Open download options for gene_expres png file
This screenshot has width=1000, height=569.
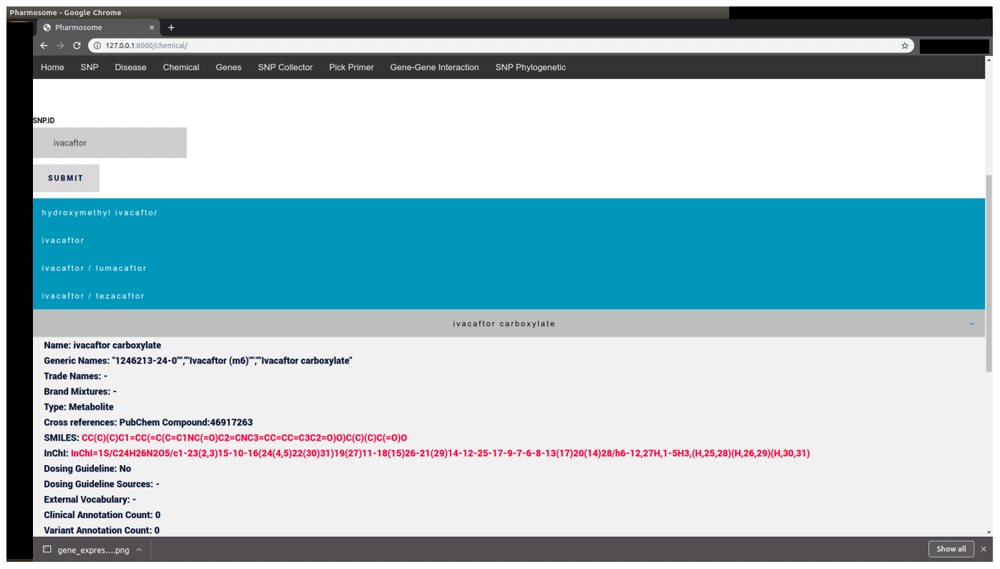coord(139,550)
